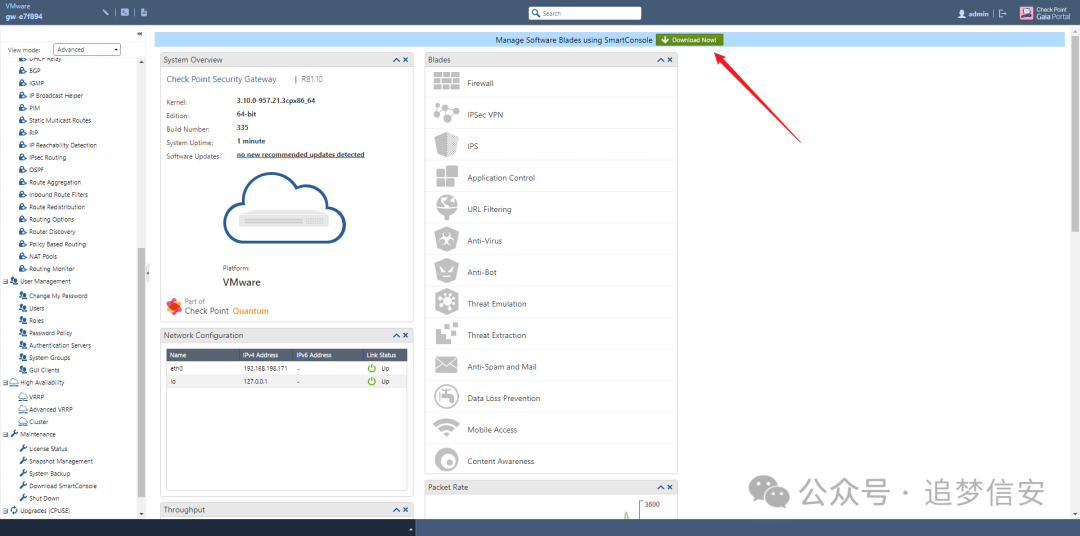
Task: Open the Users tree item
Action: [x=37, y=309]
